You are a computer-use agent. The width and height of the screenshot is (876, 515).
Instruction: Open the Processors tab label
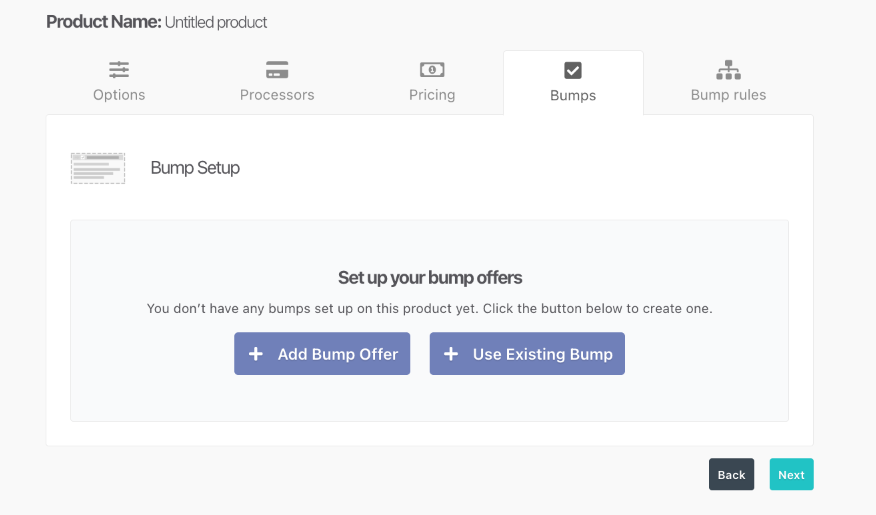(277, 95)
